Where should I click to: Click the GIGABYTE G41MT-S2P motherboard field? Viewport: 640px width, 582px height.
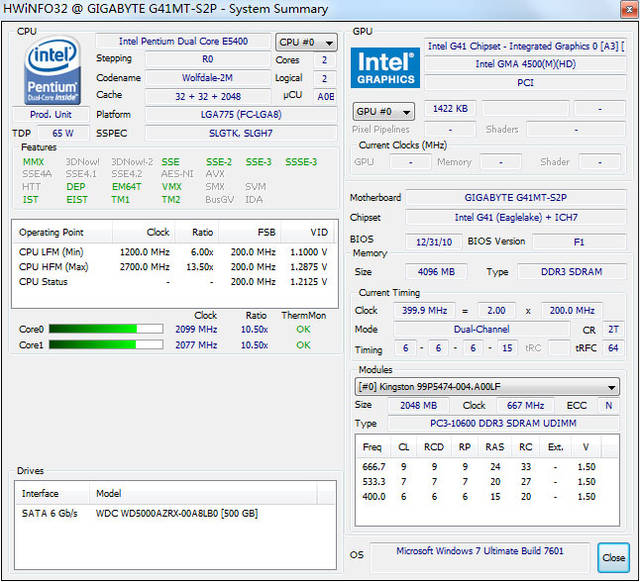click(x=516, y=198)
